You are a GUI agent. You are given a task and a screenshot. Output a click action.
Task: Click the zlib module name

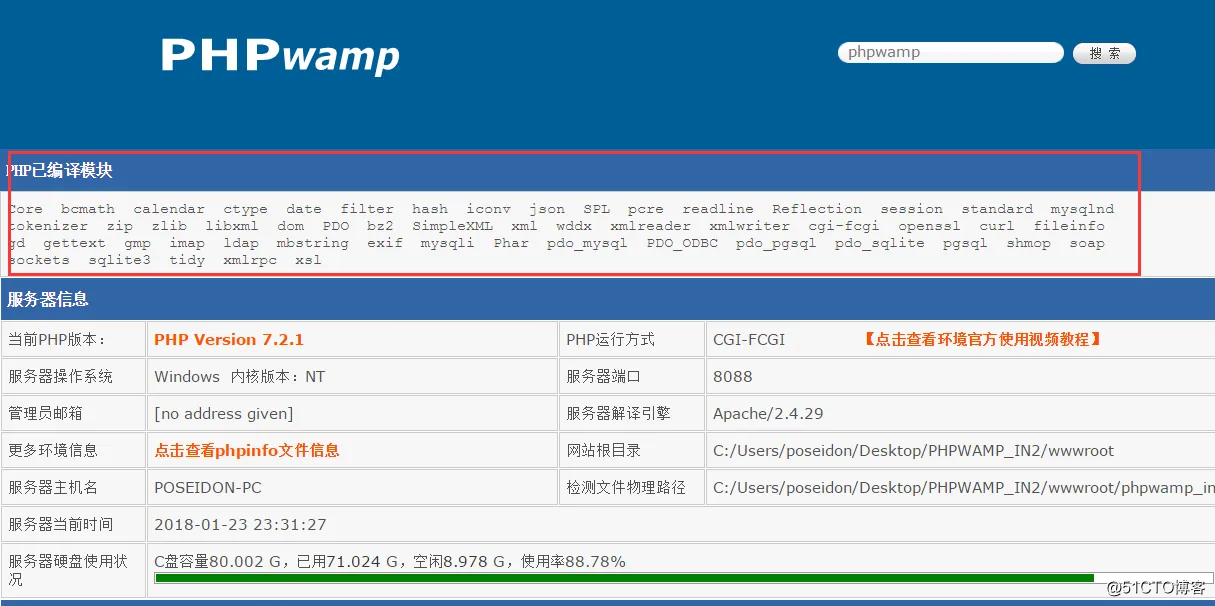click(x=169, y=226)
